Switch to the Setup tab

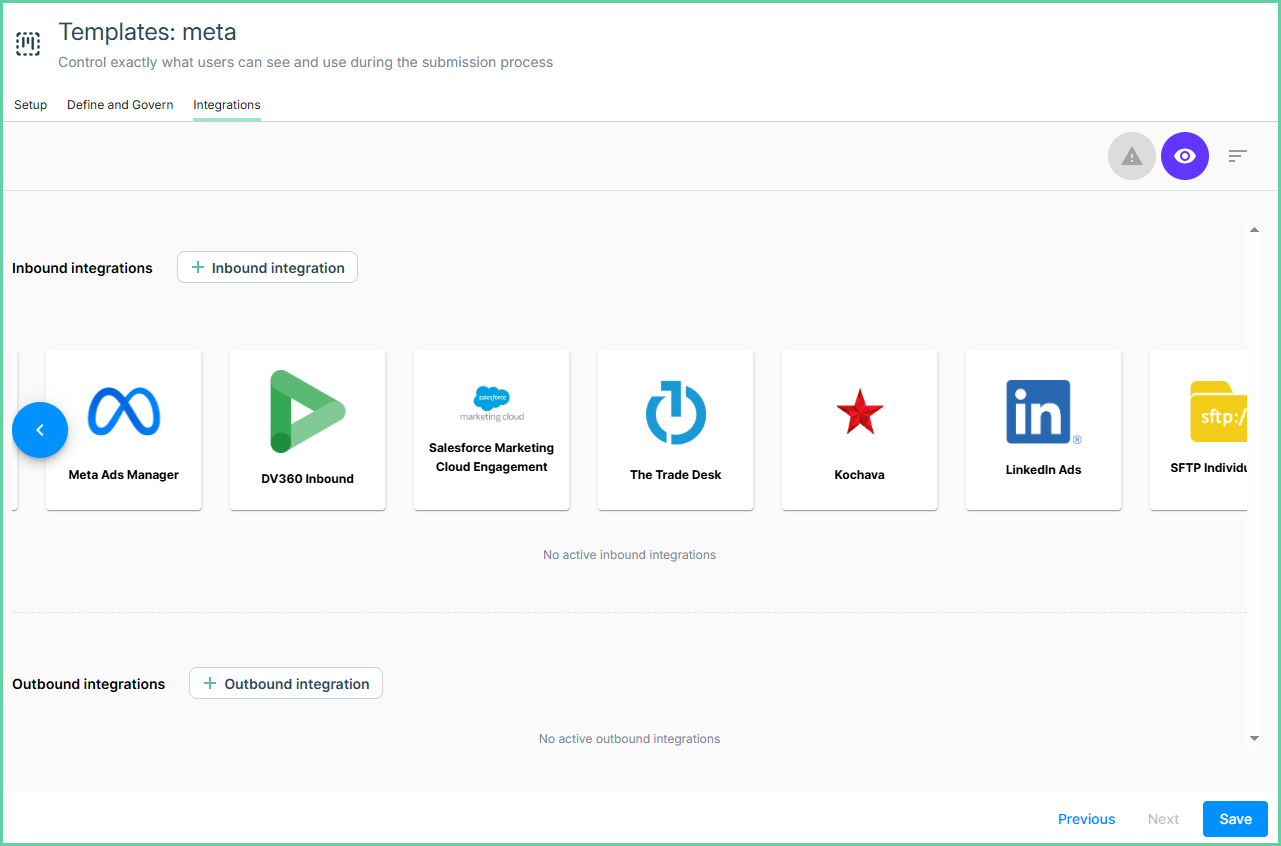(x=31, y=105)
